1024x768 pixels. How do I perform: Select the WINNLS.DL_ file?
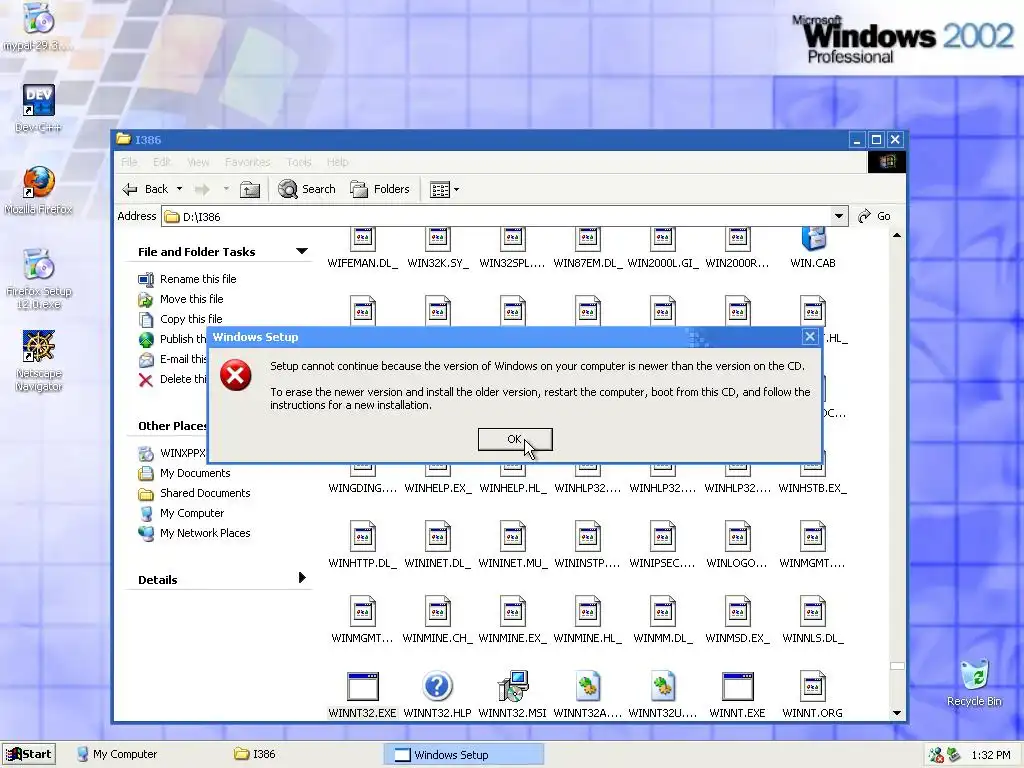click(812, 620)
